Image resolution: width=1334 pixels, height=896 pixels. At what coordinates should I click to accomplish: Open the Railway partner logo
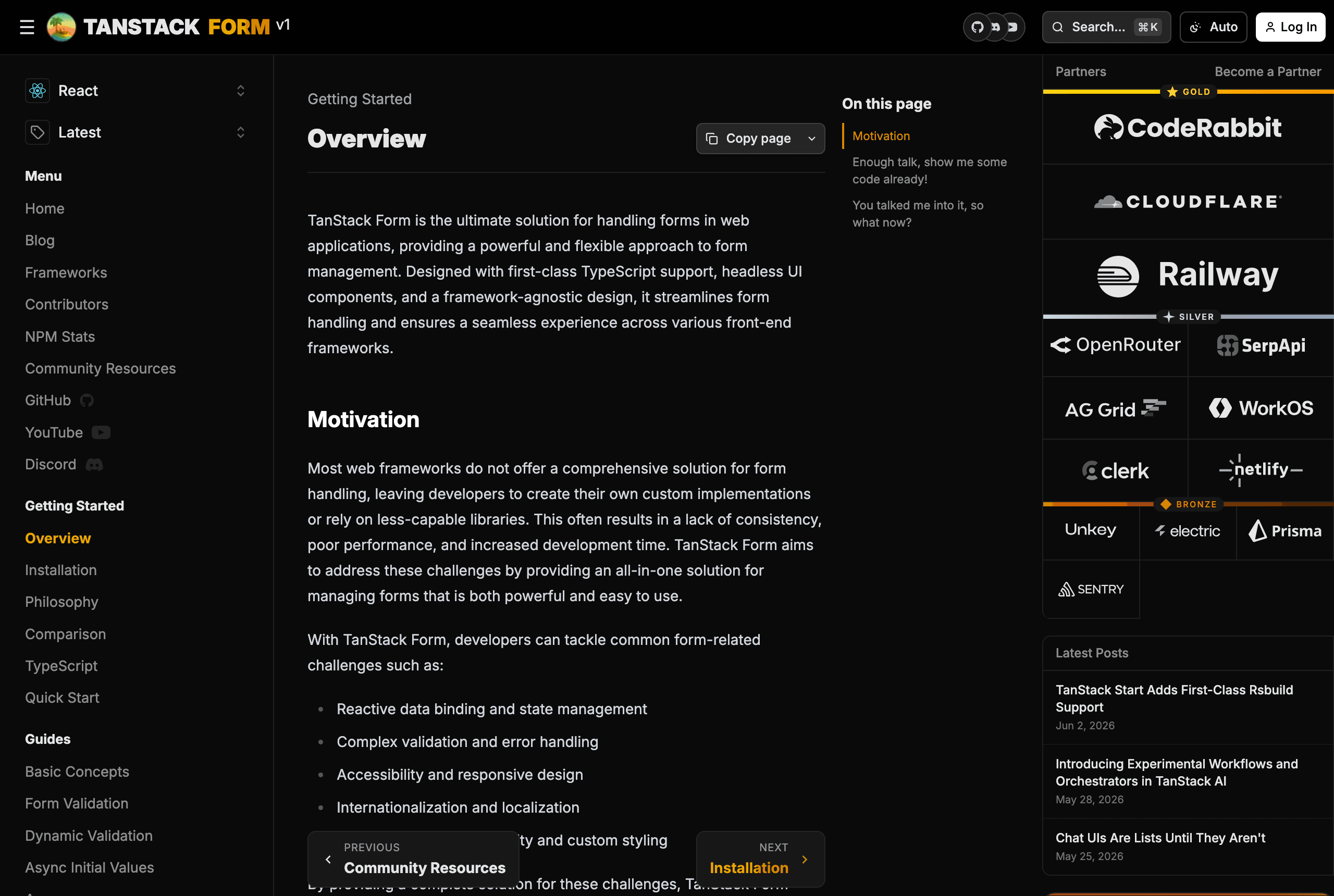pyautogui.click(x=1188, y=276)
